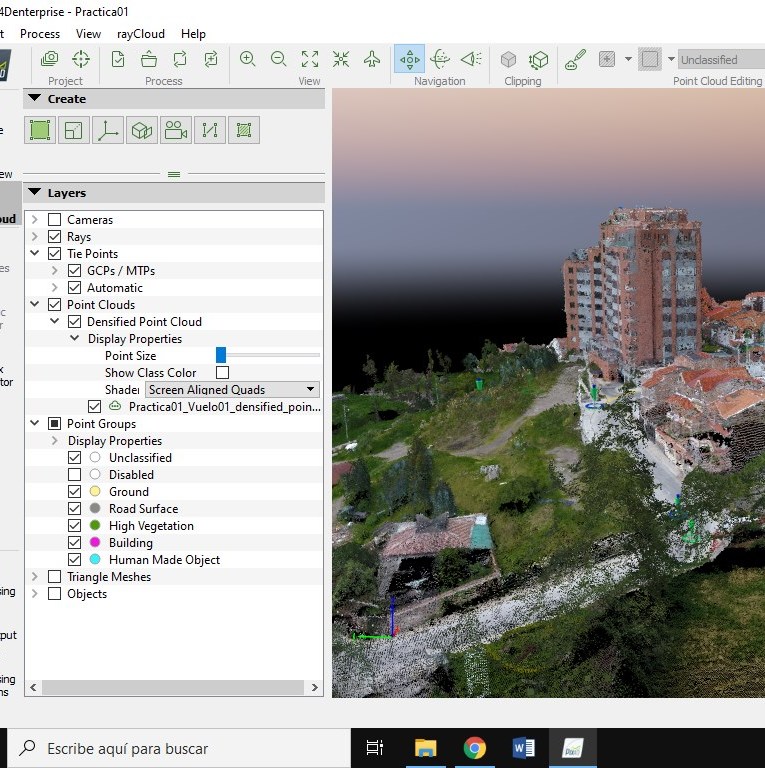This screenshot has width=765, height=768.
Task: Enable the Cameras layer checkbox
Action: click(55, 220)
